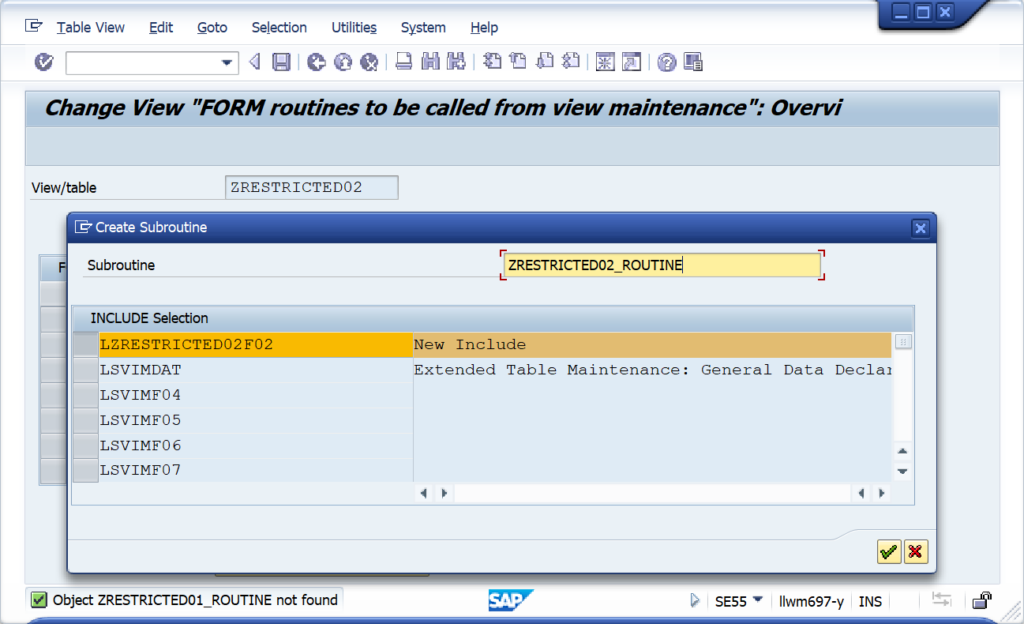This screenshot has height=624, width=1024.
Task: Click the Find binoculars icon
Action: 431,63
